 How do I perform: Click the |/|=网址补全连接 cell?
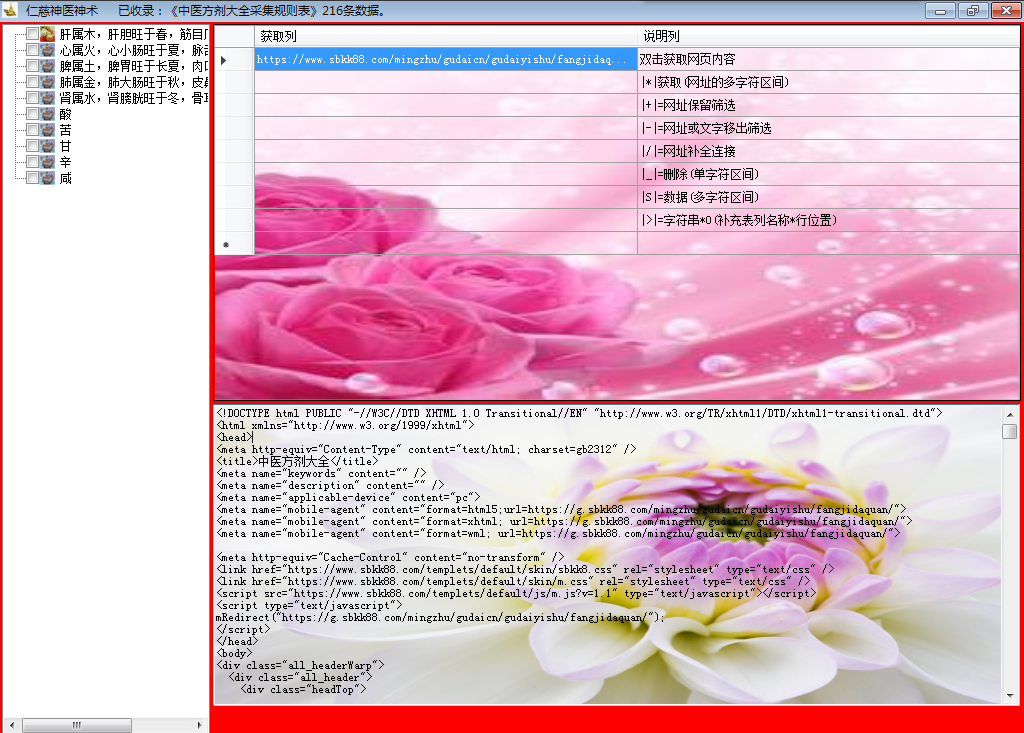[827, 151]
